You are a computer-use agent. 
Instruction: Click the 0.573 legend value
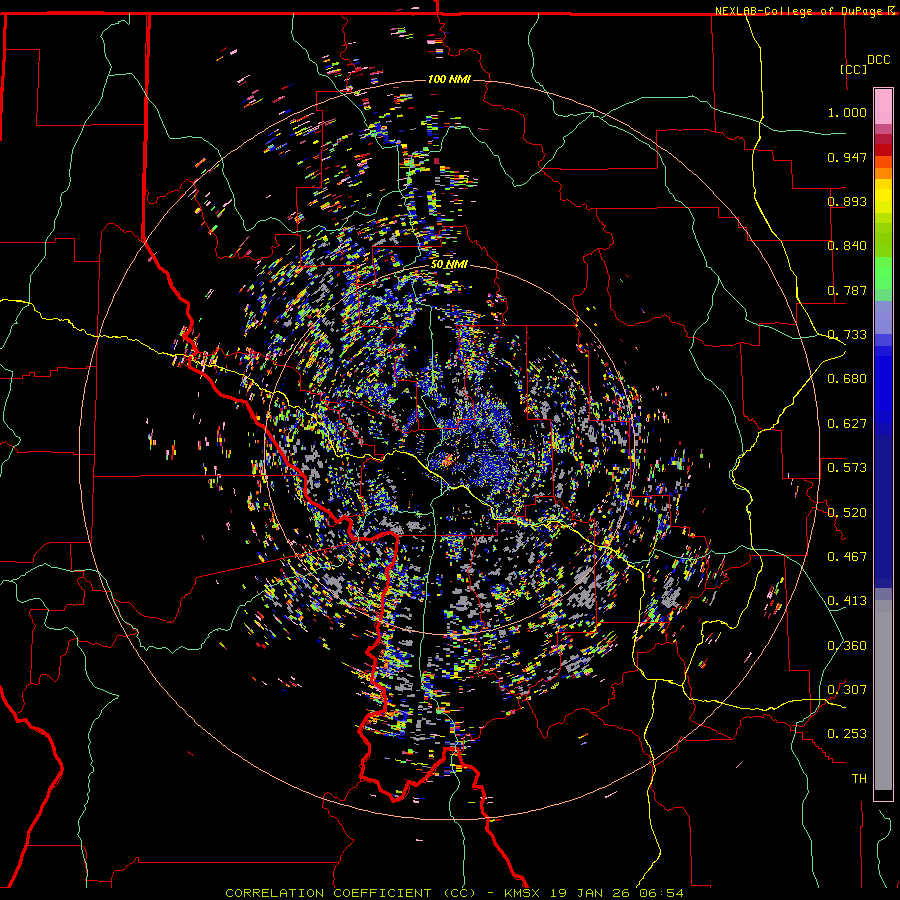click(x=847, y=468)
